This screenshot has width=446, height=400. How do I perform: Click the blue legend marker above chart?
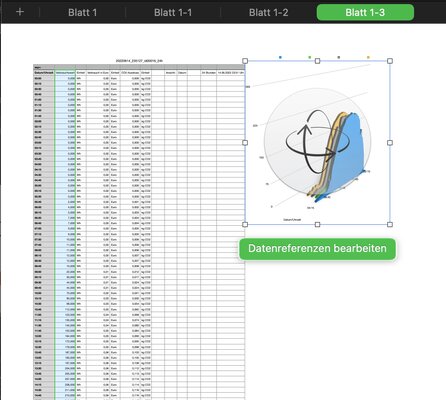pyautogui.click(x=280, y=57)
